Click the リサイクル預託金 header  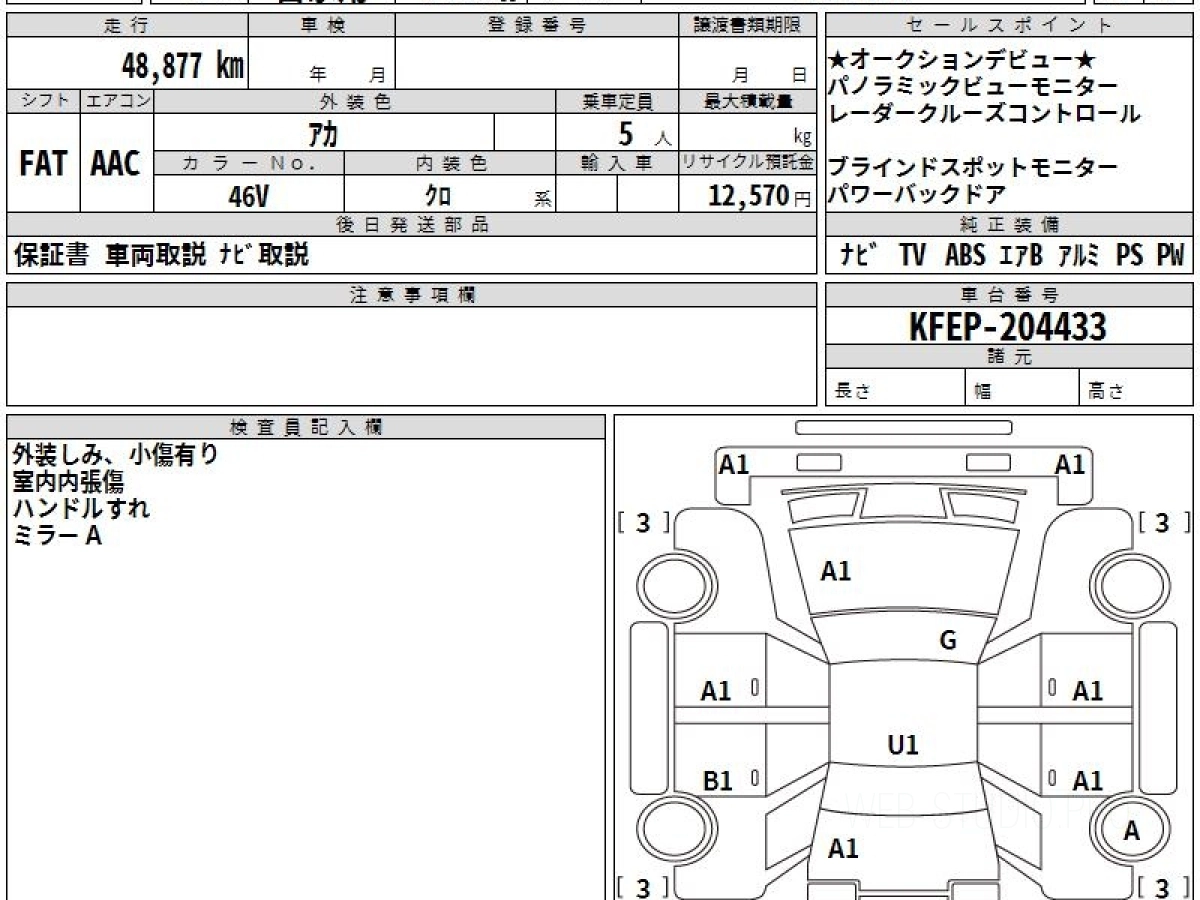pyautogui.click(x=747, y=163)
